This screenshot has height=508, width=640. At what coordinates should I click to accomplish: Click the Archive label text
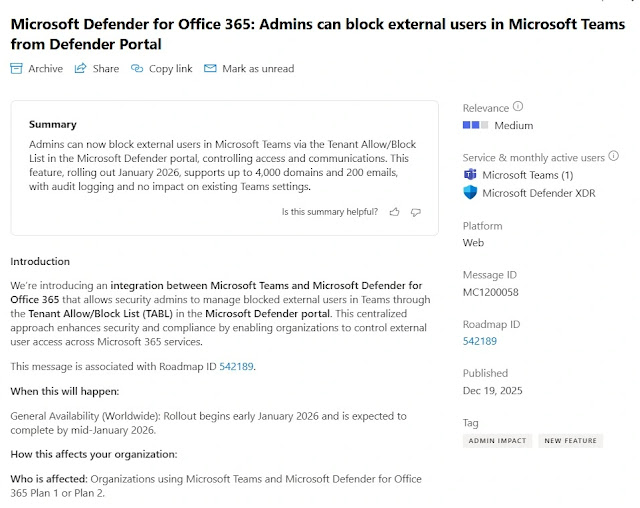[46, 69]
